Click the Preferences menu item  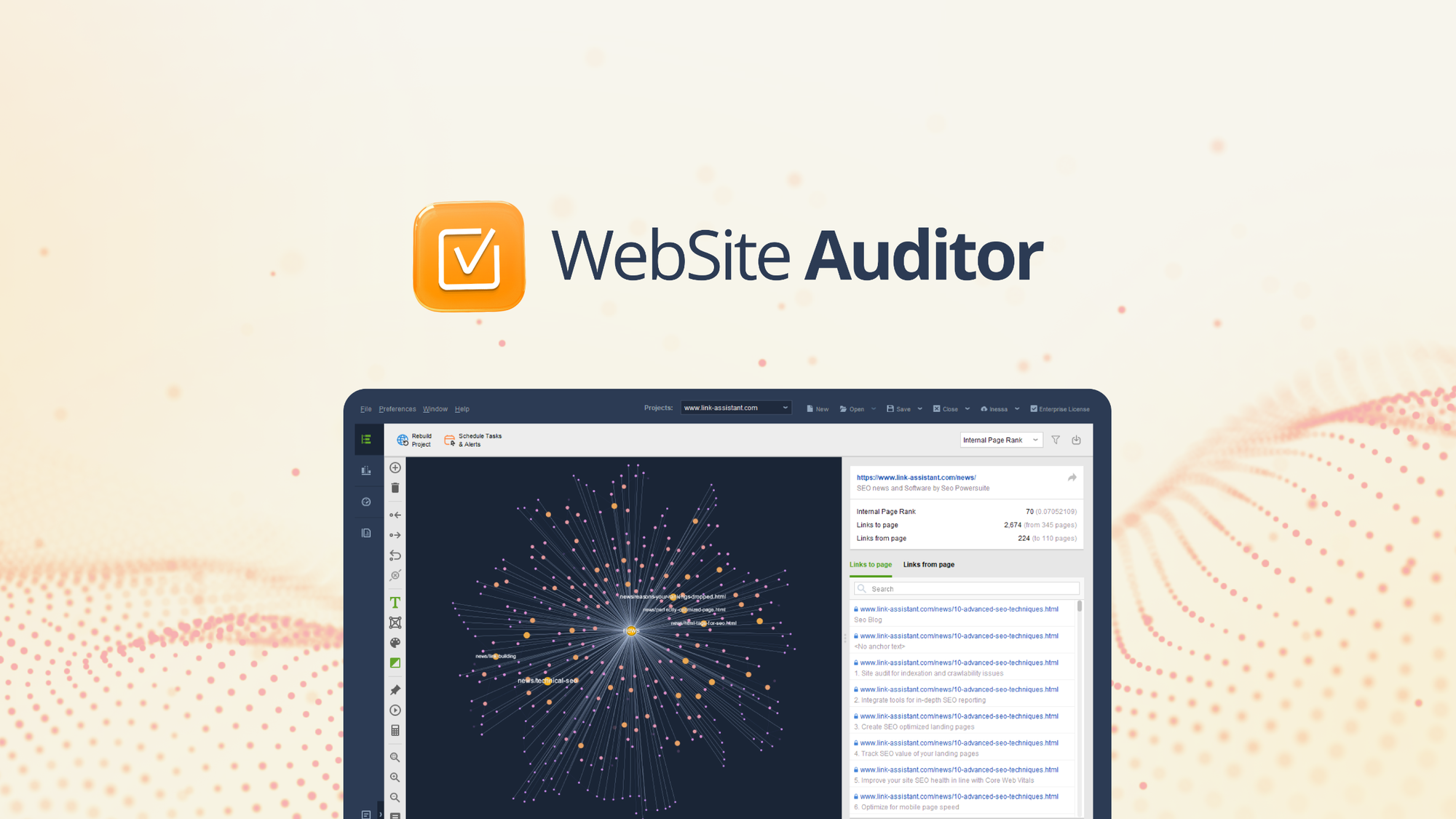[396, 408]
